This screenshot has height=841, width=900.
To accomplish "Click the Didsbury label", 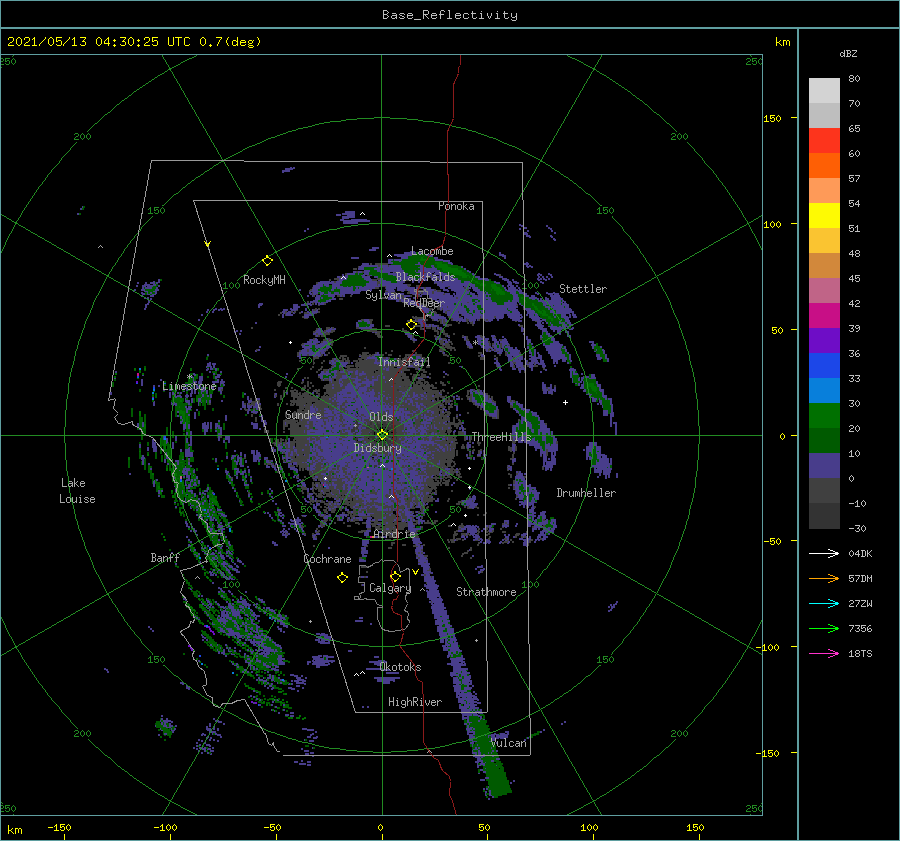I will coord(378,448).
